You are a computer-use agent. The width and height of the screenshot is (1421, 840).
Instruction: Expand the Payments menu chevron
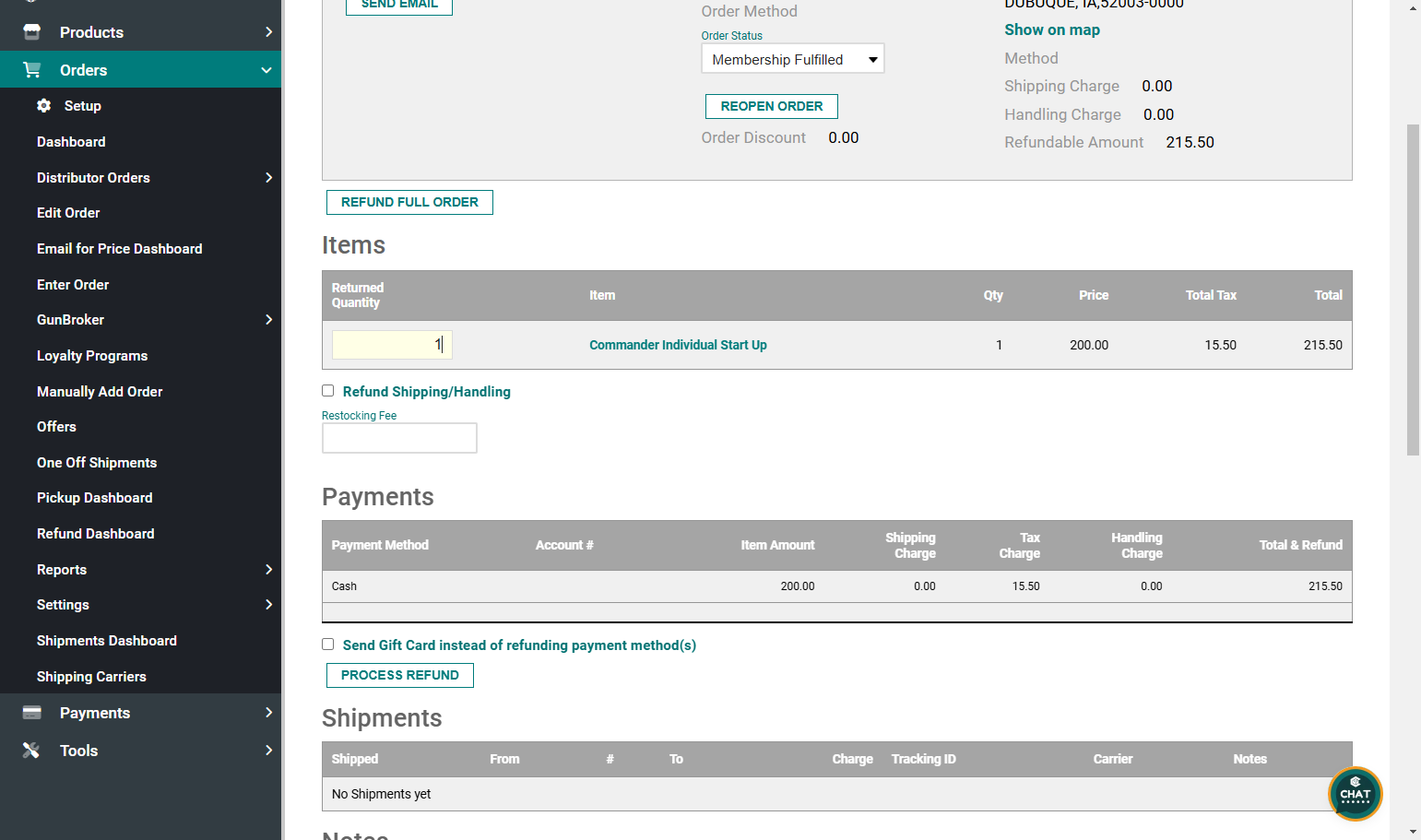[268, 712]
